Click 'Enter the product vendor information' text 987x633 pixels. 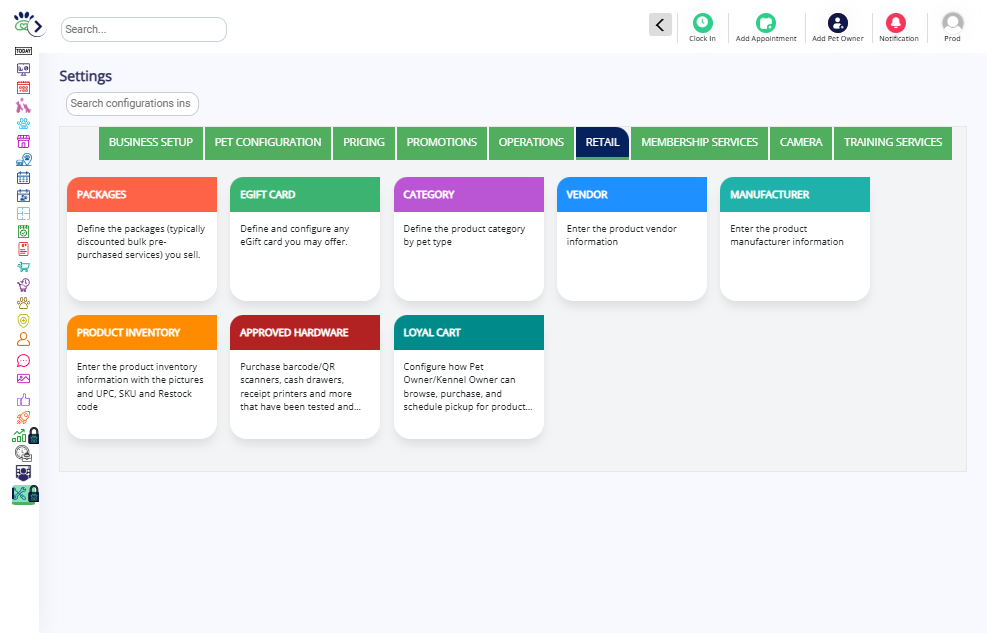(x=622, y=235)
